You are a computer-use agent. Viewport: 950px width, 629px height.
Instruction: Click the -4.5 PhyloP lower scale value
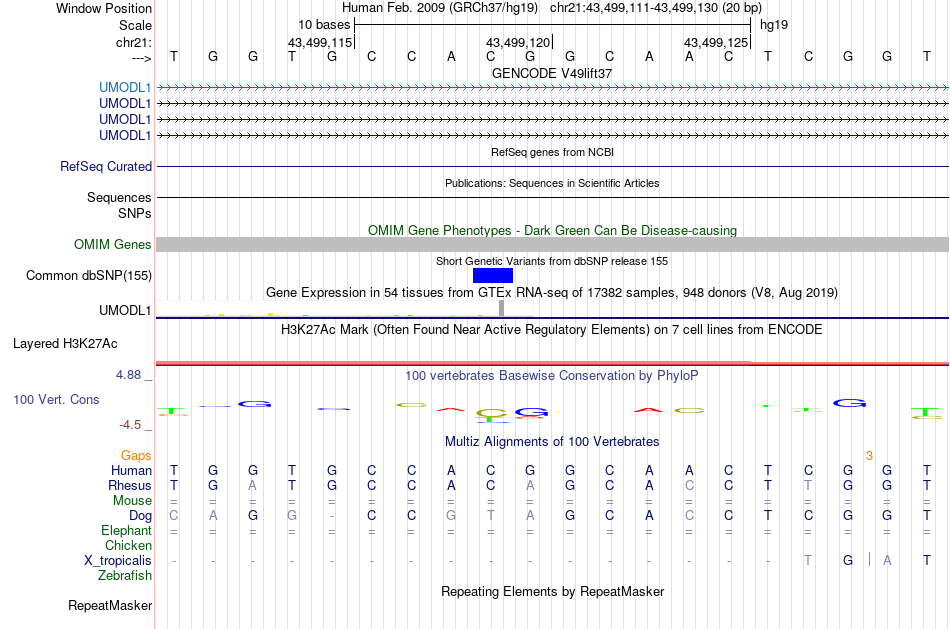click(130, 425)
